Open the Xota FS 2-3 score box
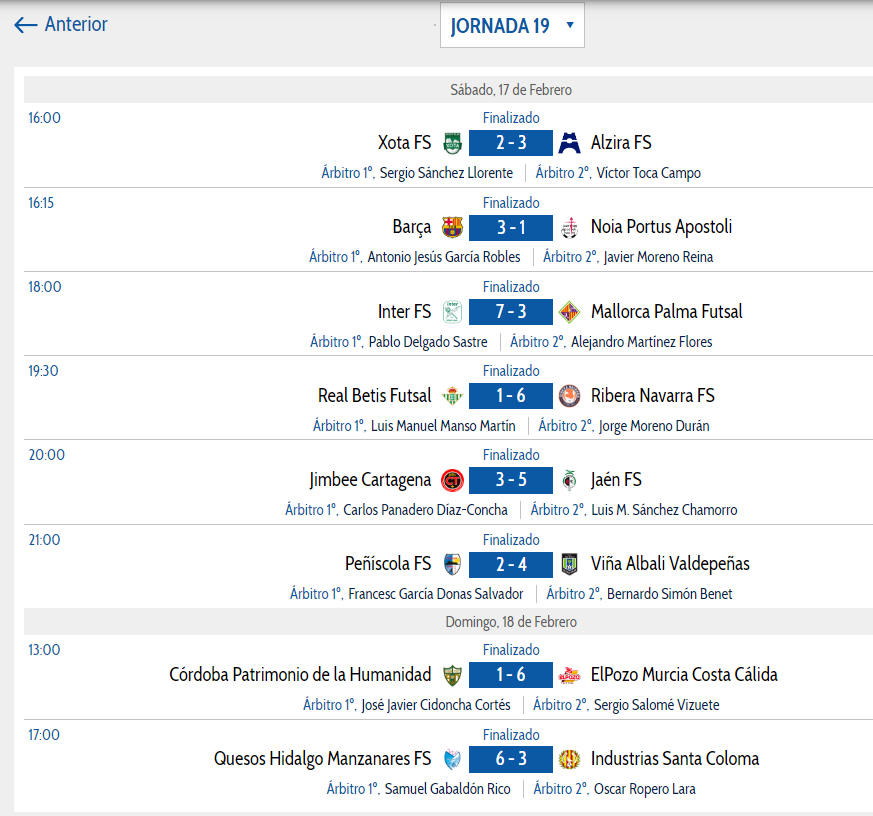Viewport: 873px width, 816px height. coord(510,143)
